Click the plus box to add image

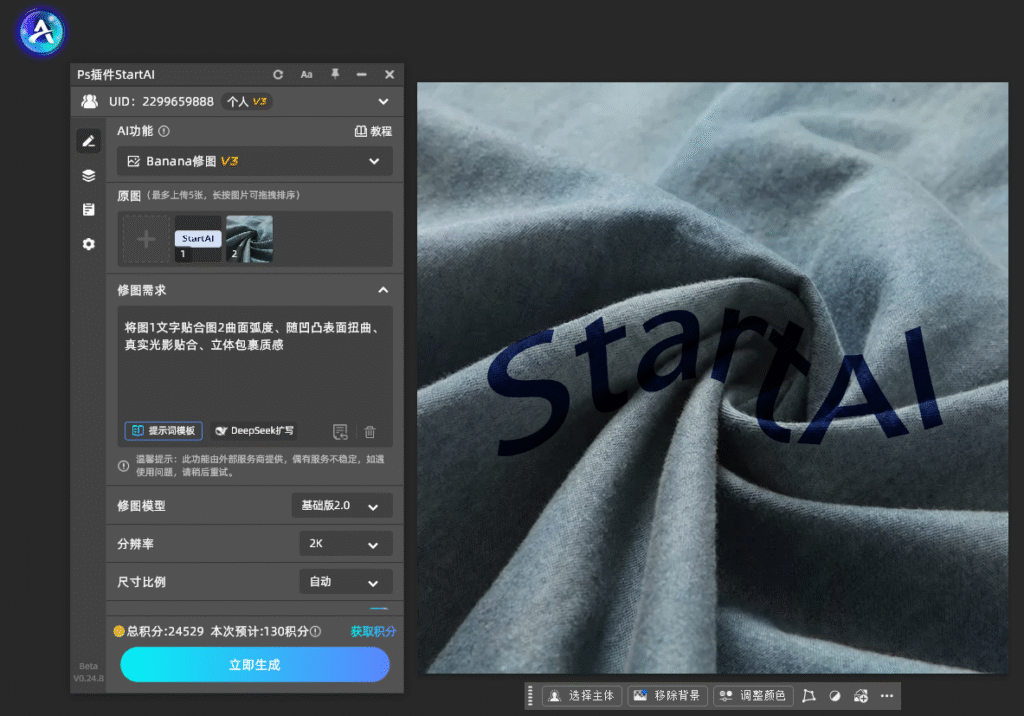pos(146,239)
